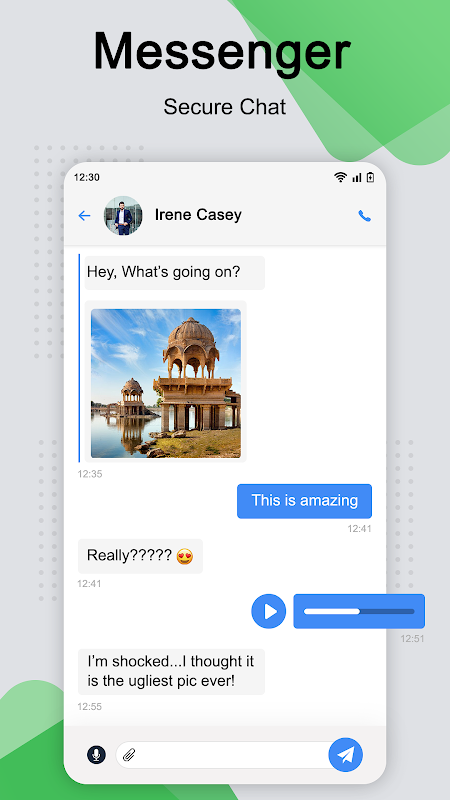Tap the Messenger title text
Image resolution: width=450 pixels, height=800 pixels.
click(222, 52)
